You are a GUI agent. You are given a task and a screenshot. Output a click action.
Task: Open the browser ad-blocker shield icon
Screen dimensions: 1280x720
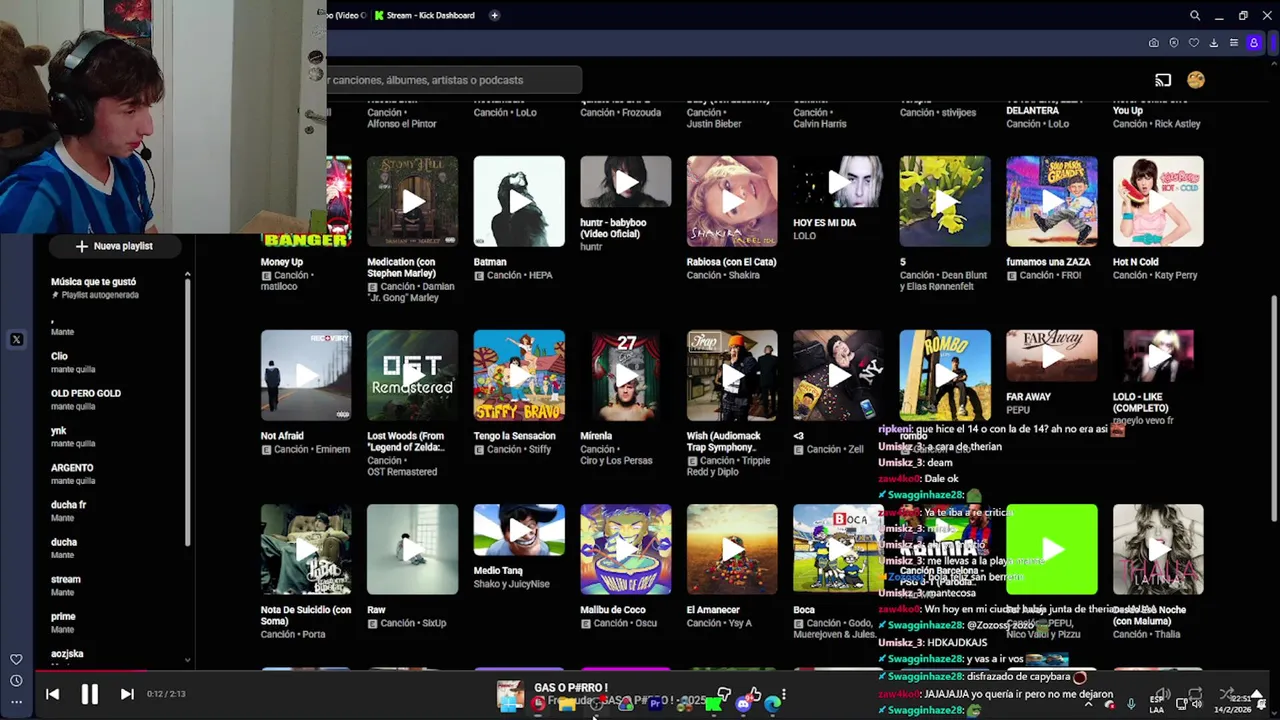pos(1174,43)
